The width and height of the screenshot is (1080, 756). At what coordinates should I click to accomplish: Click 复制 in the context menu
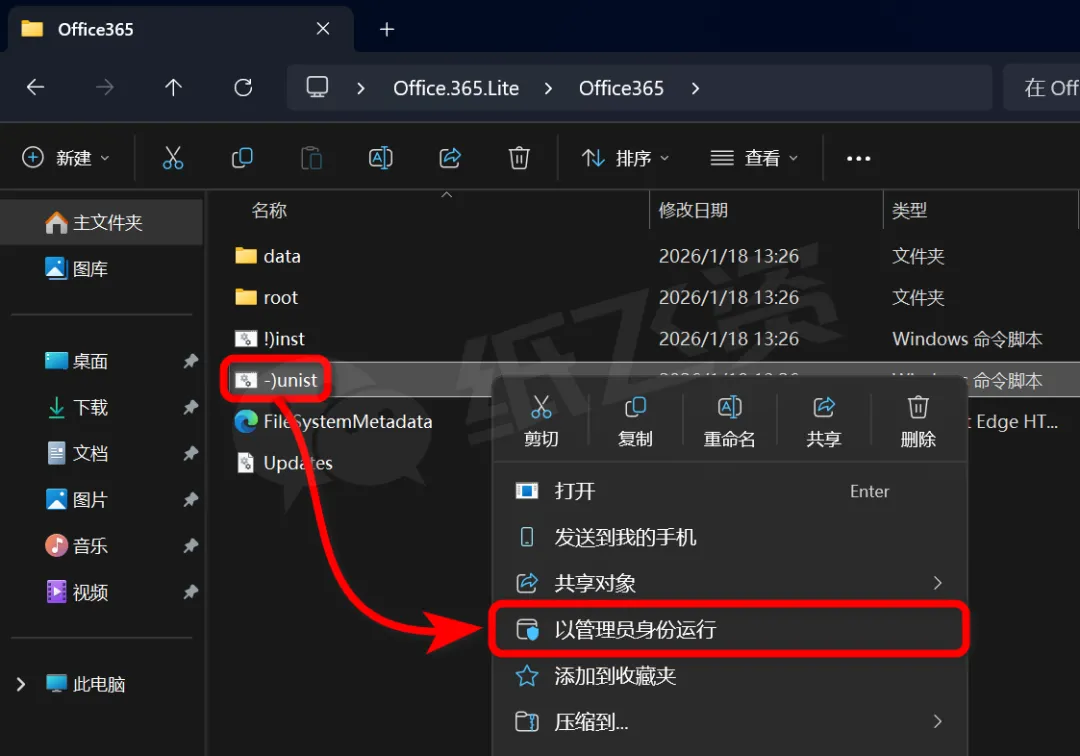[x=635, y=421]
